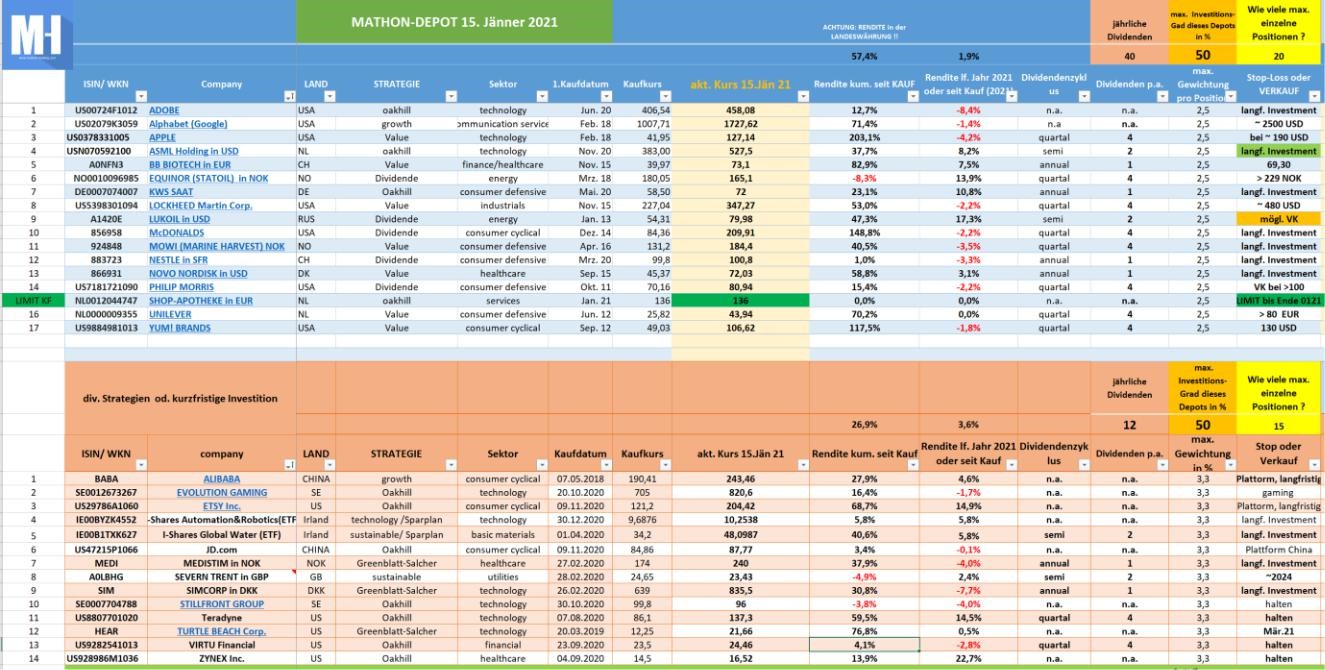Select the current price cell 1727,62
Image resolution: width=1325 pixels, height=670 pixels.
click(741, 124)
